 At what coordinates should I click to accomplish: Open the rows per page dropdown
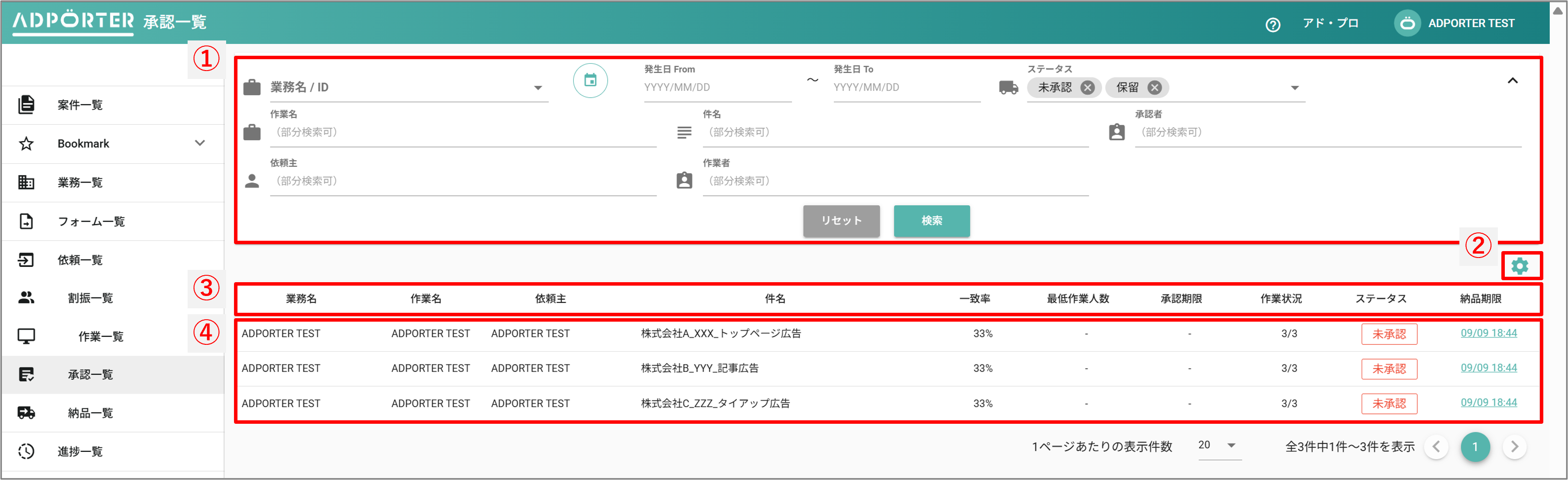pyautogui.click(x=1231, y=445)
